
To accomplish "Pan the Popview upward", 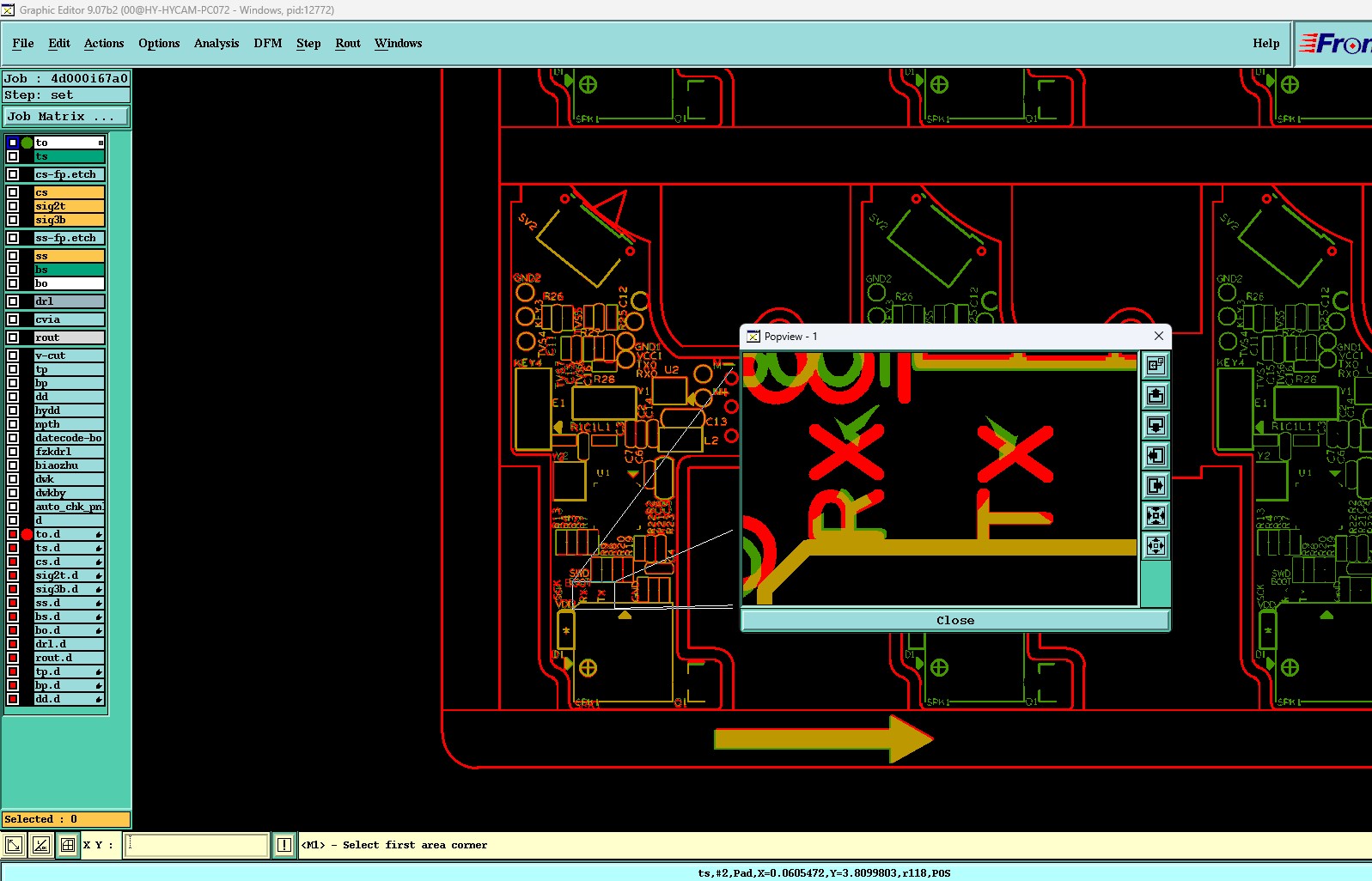I will click(x=1156, y=396).
